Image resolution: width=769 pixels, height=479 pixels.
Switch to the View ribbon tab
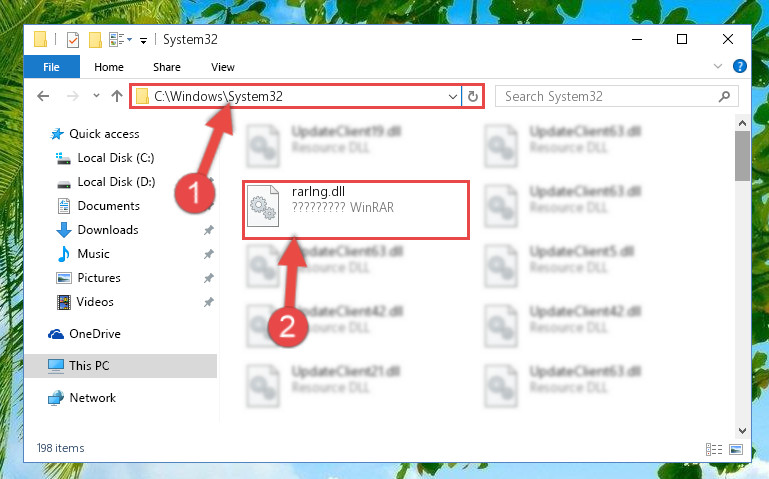tap(223, 67)
